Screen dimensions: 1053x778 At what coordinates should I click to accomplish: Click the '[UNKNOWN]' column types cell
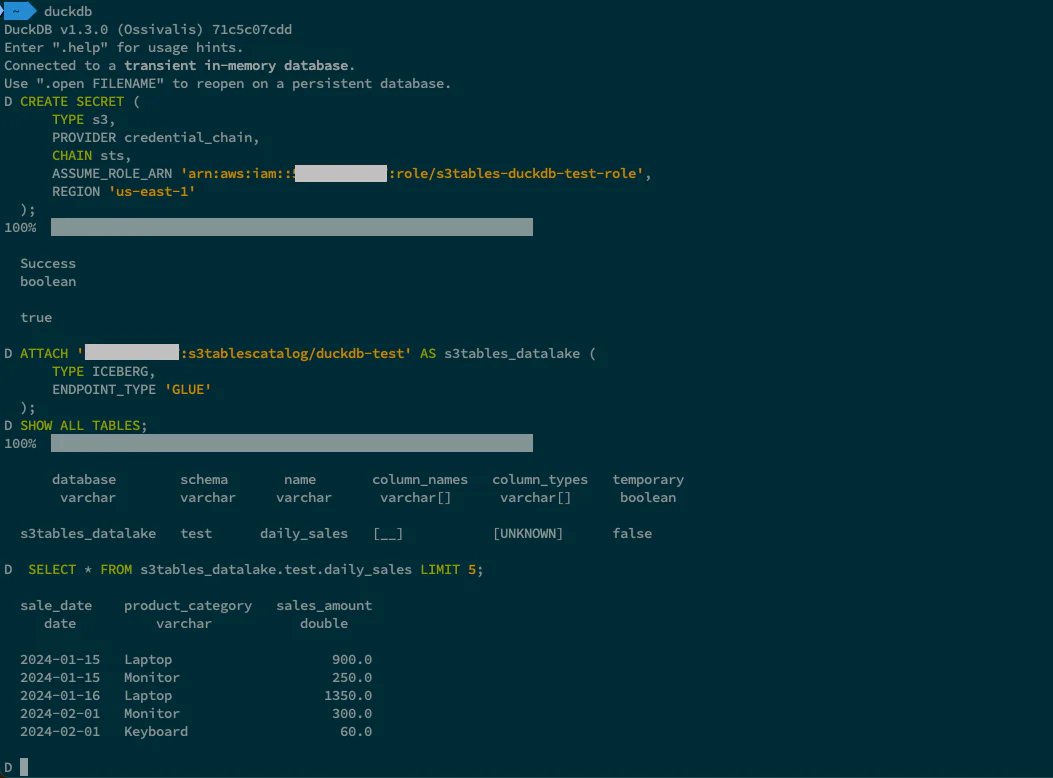pos(528,534)
